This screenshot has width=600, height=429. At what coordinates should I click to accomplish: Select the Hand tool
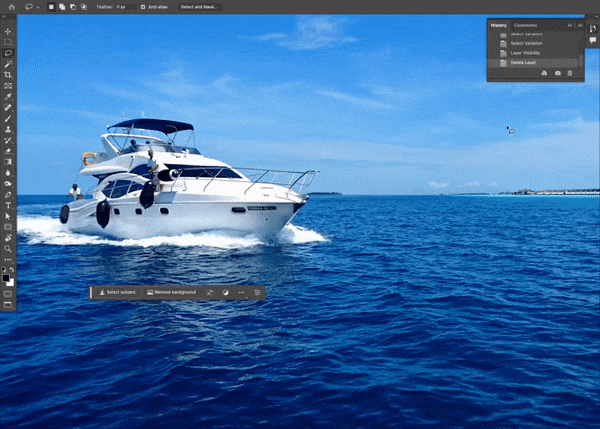8,238
